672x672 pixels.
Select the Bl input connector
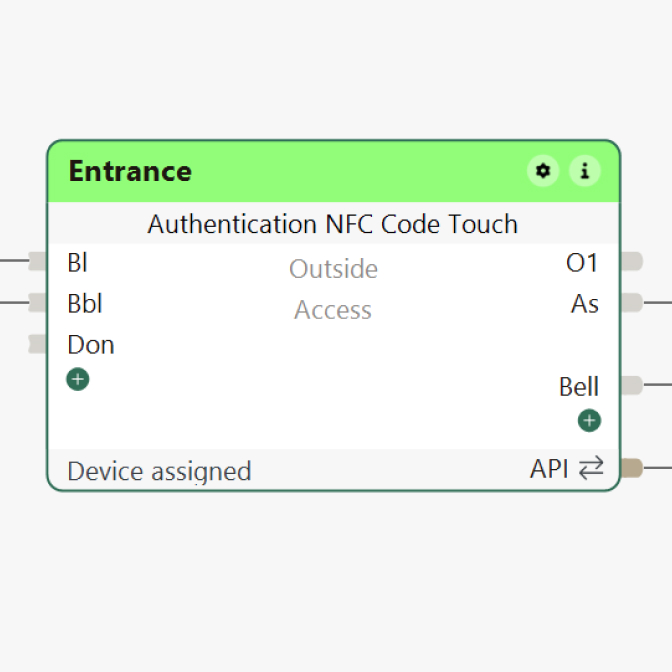pyautogui.click(x=38, y=262)
